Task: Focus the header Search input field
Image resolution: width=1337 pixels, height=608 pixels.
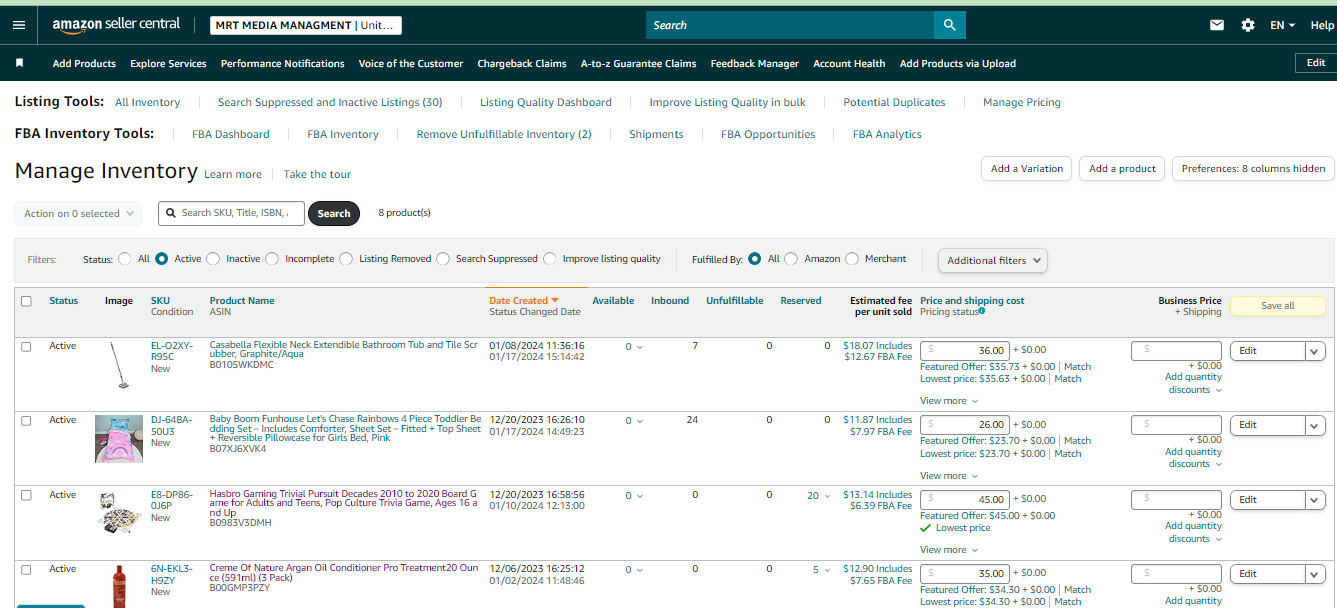Action: click(790, 25)
